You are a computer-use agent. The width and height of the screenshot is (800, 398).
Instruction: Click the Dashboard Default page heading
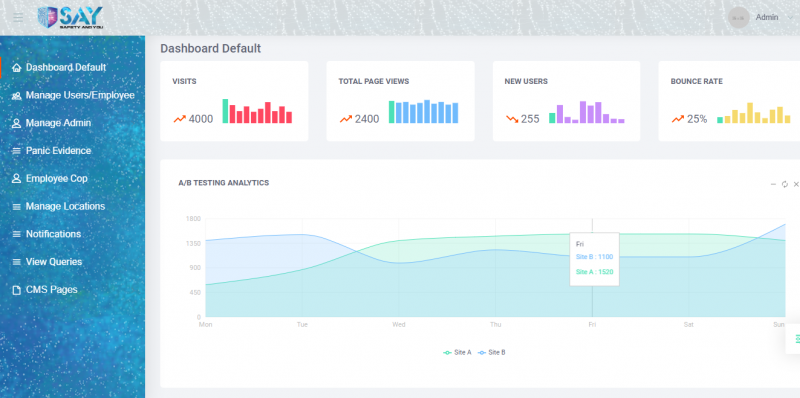tap(211, 48)
